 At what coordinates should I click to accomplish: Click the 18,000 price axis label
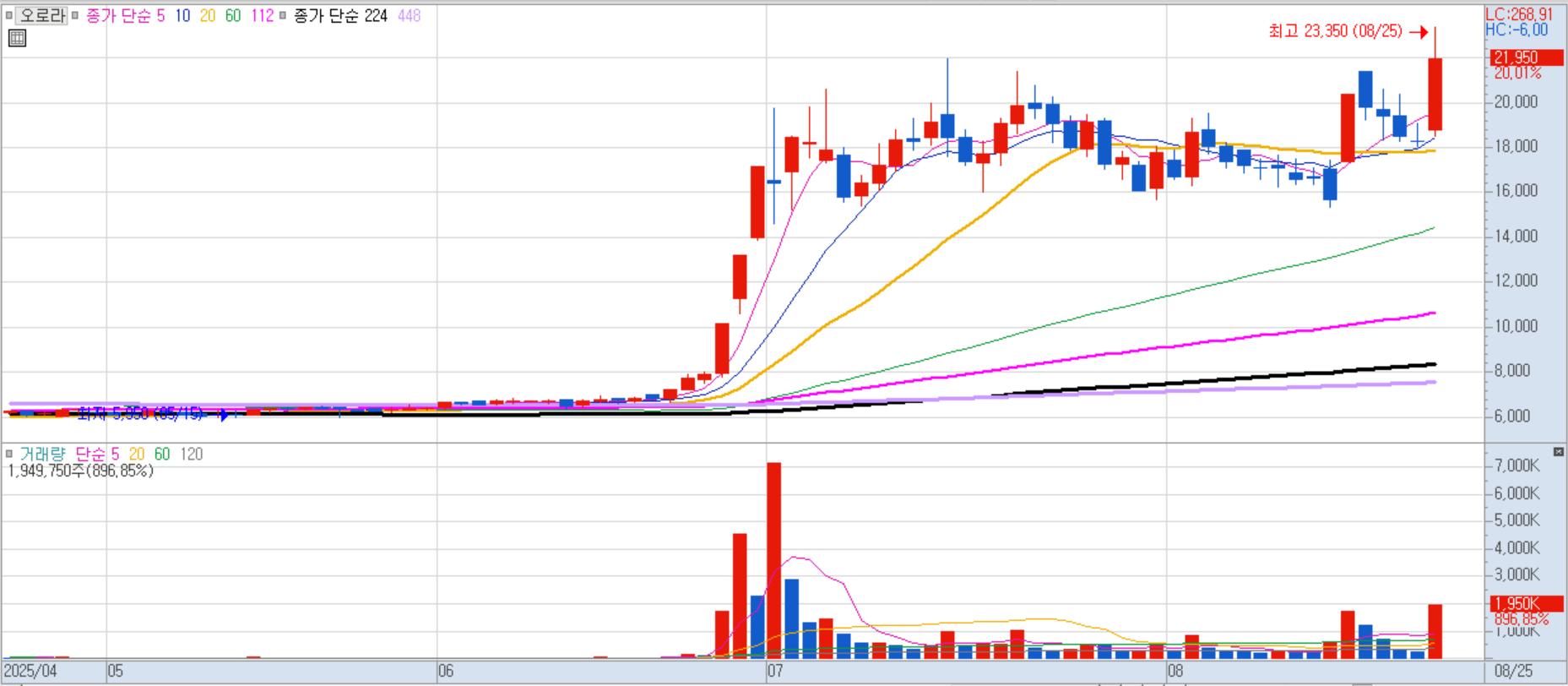pyautogui.click(x=1516, y=146)
